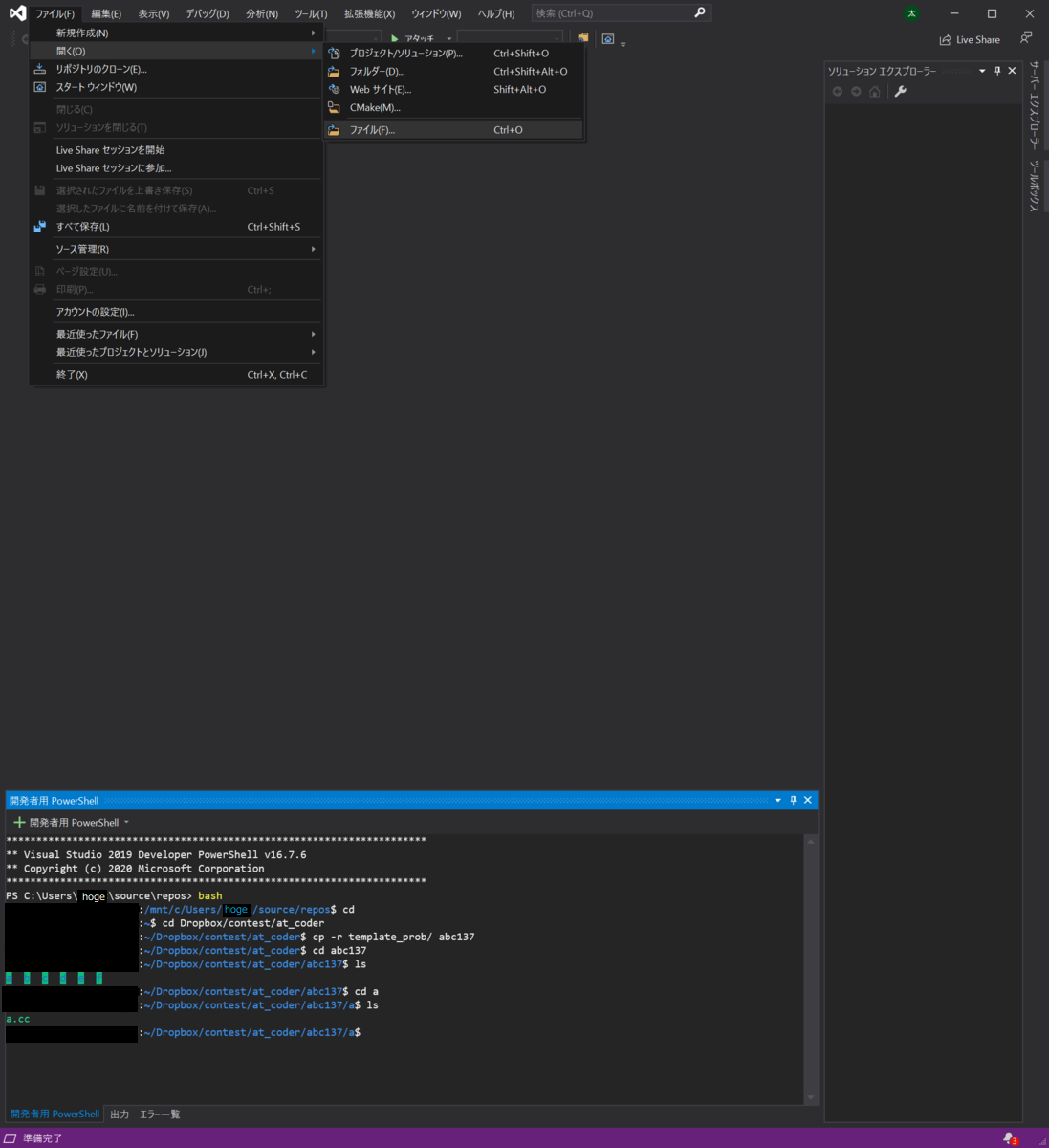Expand Recent Projects and Solutions submenu
The height and width of the screenshot is (1148, 1049).
point(176,352)
